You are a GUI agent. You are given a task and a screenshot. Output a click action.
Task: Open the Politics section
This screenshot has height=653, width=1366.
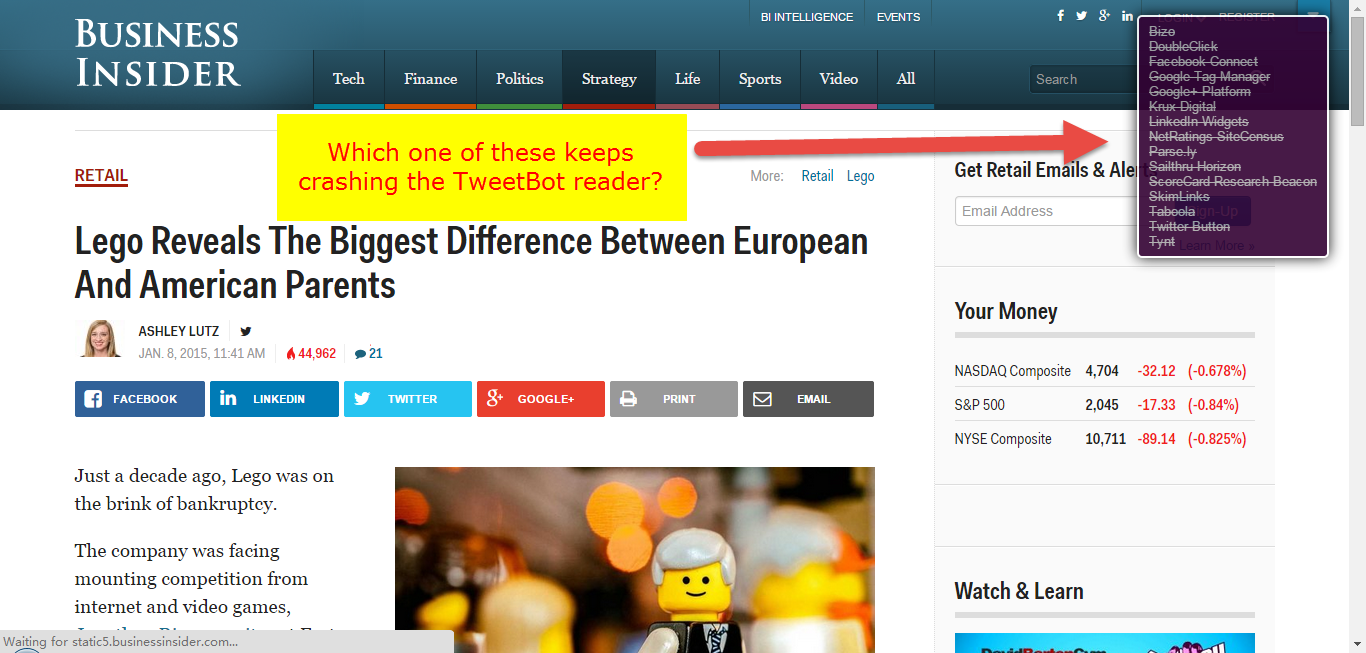(520, 79)
